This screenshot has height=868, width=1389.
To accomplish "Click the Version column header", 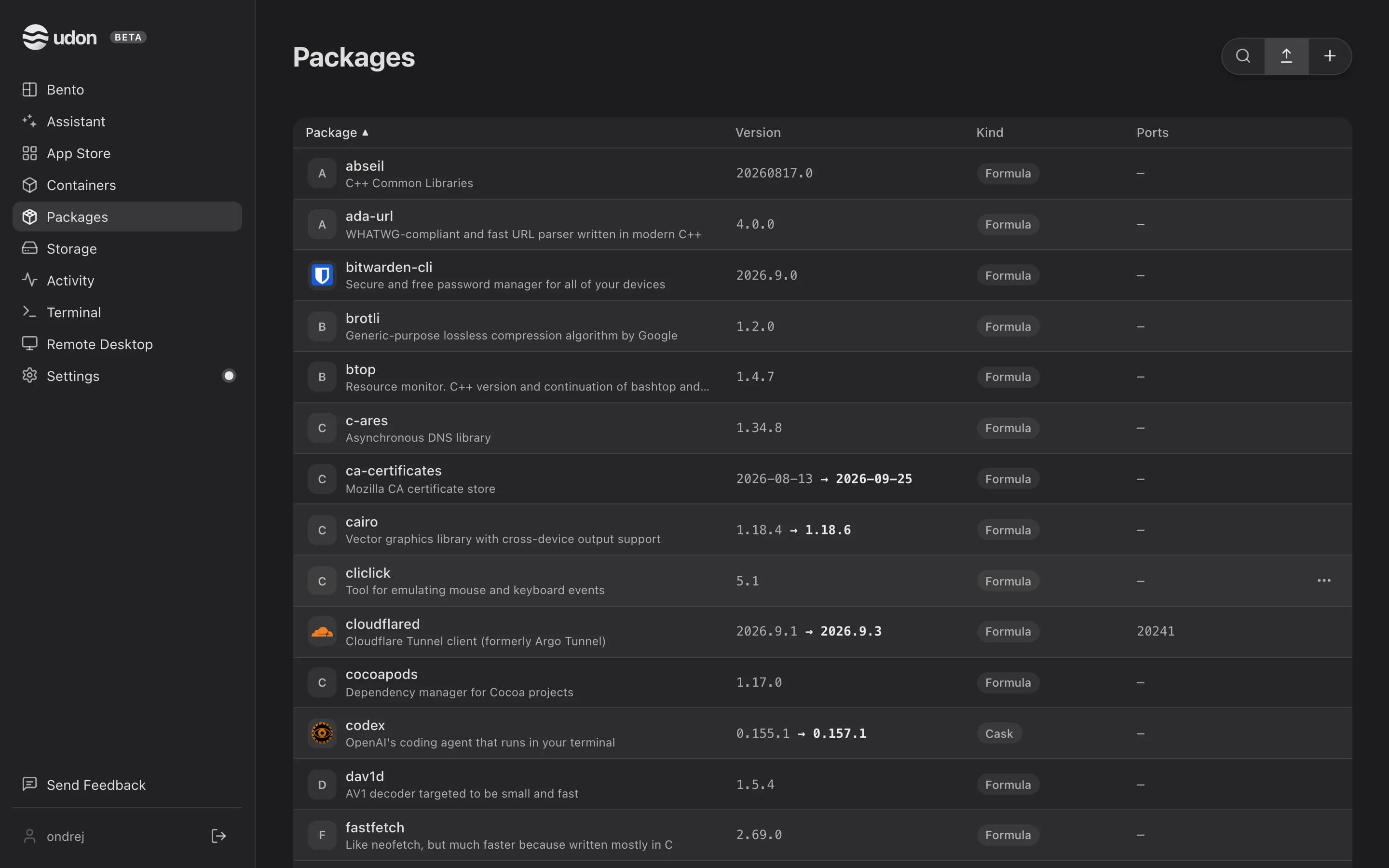I will (758, 133).
